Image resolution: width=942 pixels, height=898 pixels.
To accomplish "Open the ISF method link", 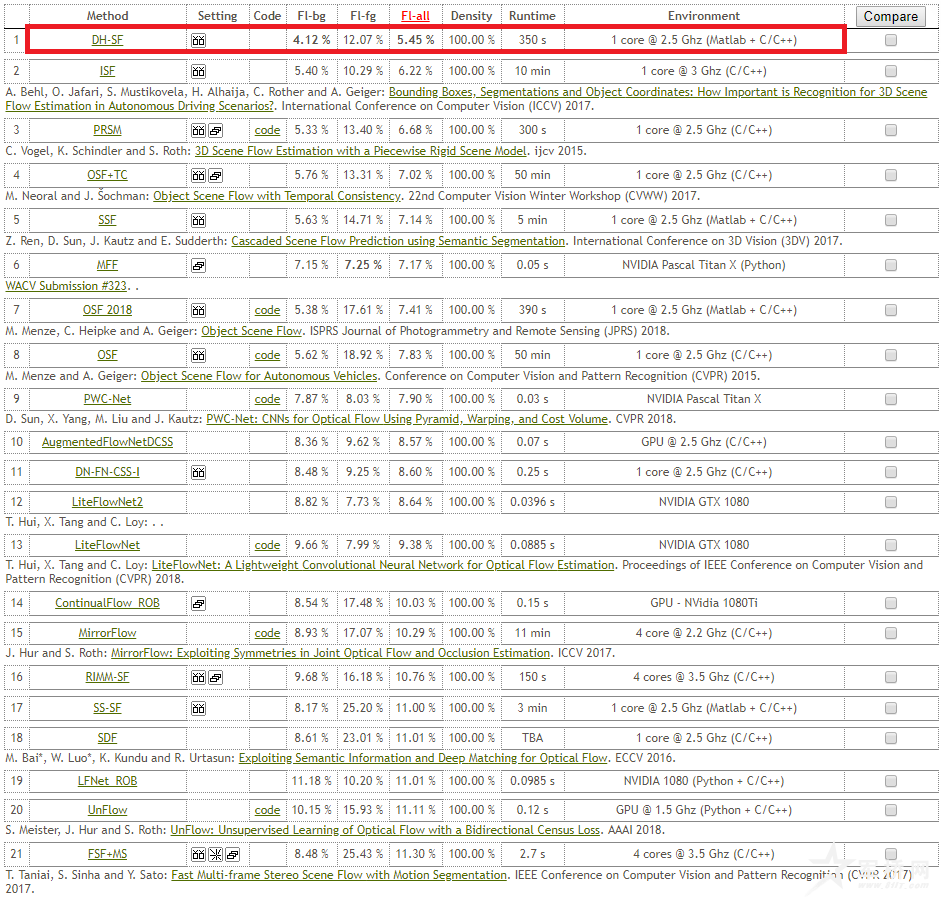I will pos(107,72).
